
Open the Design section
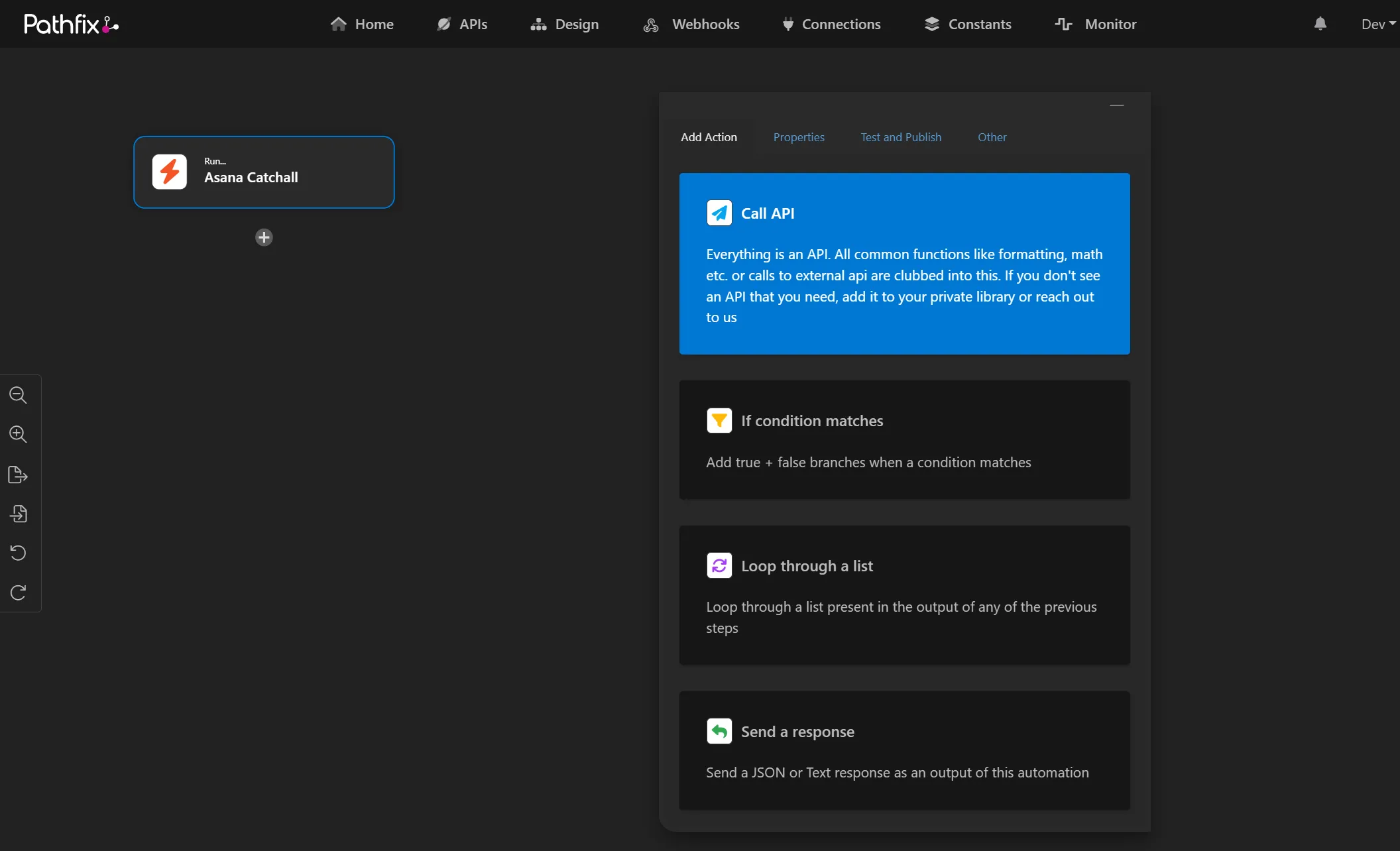tap(565, 24)
